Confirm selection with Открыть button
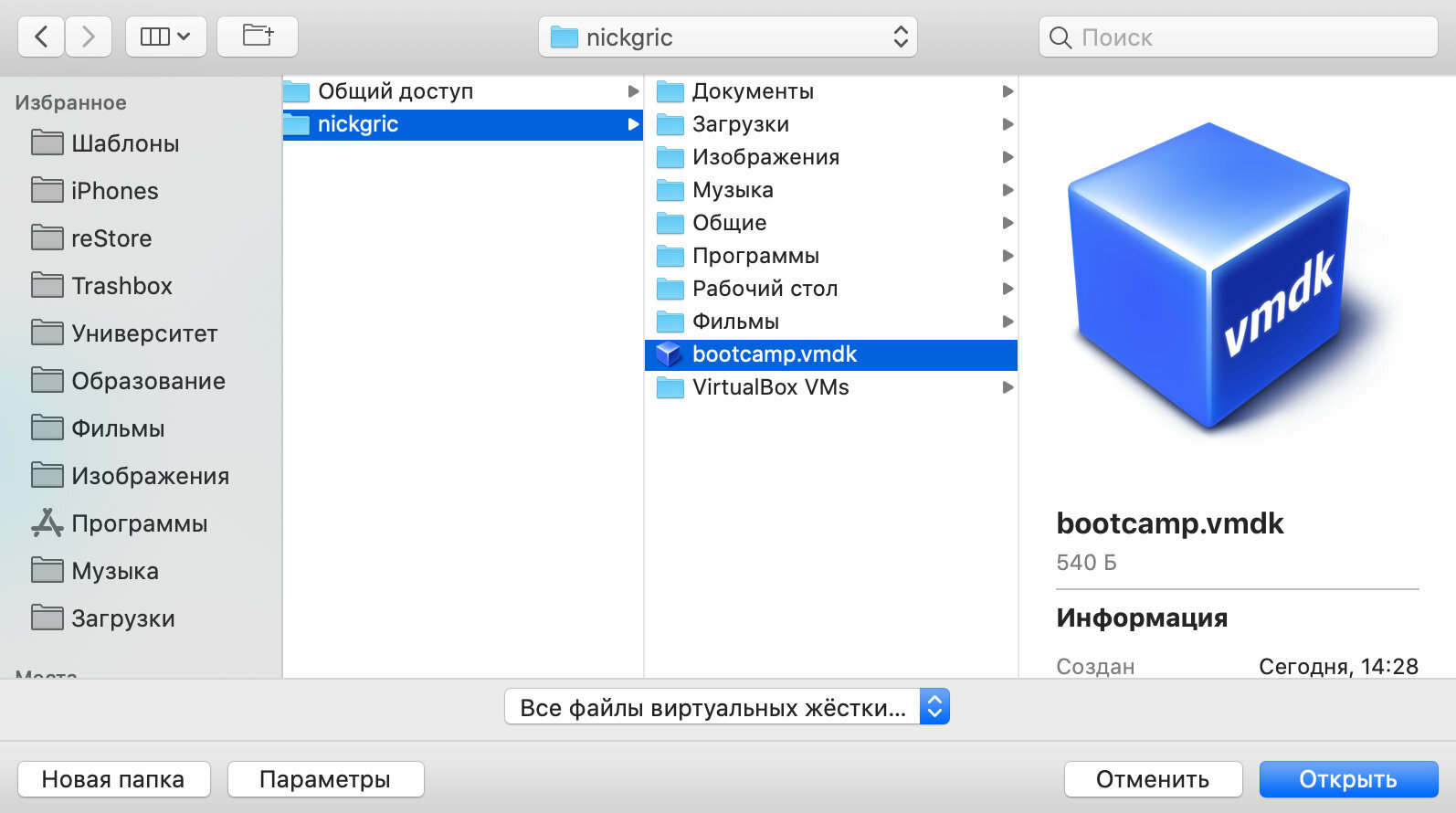The height and width of the screenshot is (813, 1456). click(x=1348, y=779)
